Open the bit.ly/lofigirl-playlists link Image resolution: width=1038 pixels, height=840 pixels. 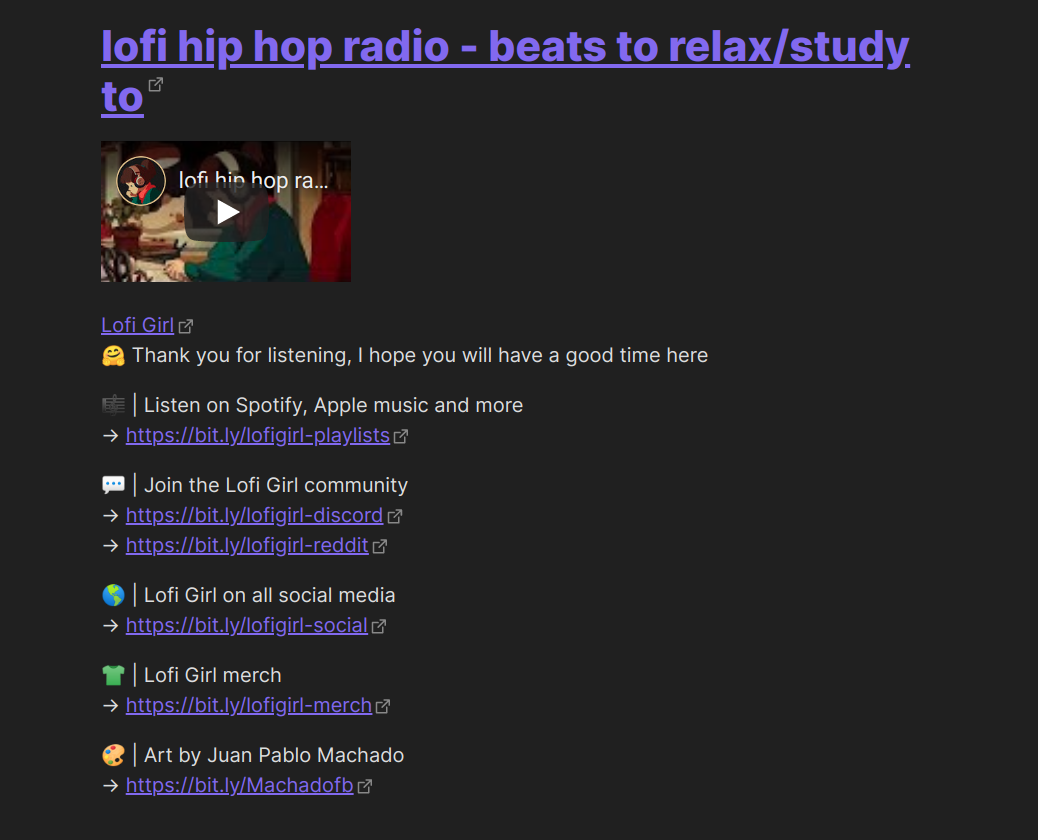[258, 436]
